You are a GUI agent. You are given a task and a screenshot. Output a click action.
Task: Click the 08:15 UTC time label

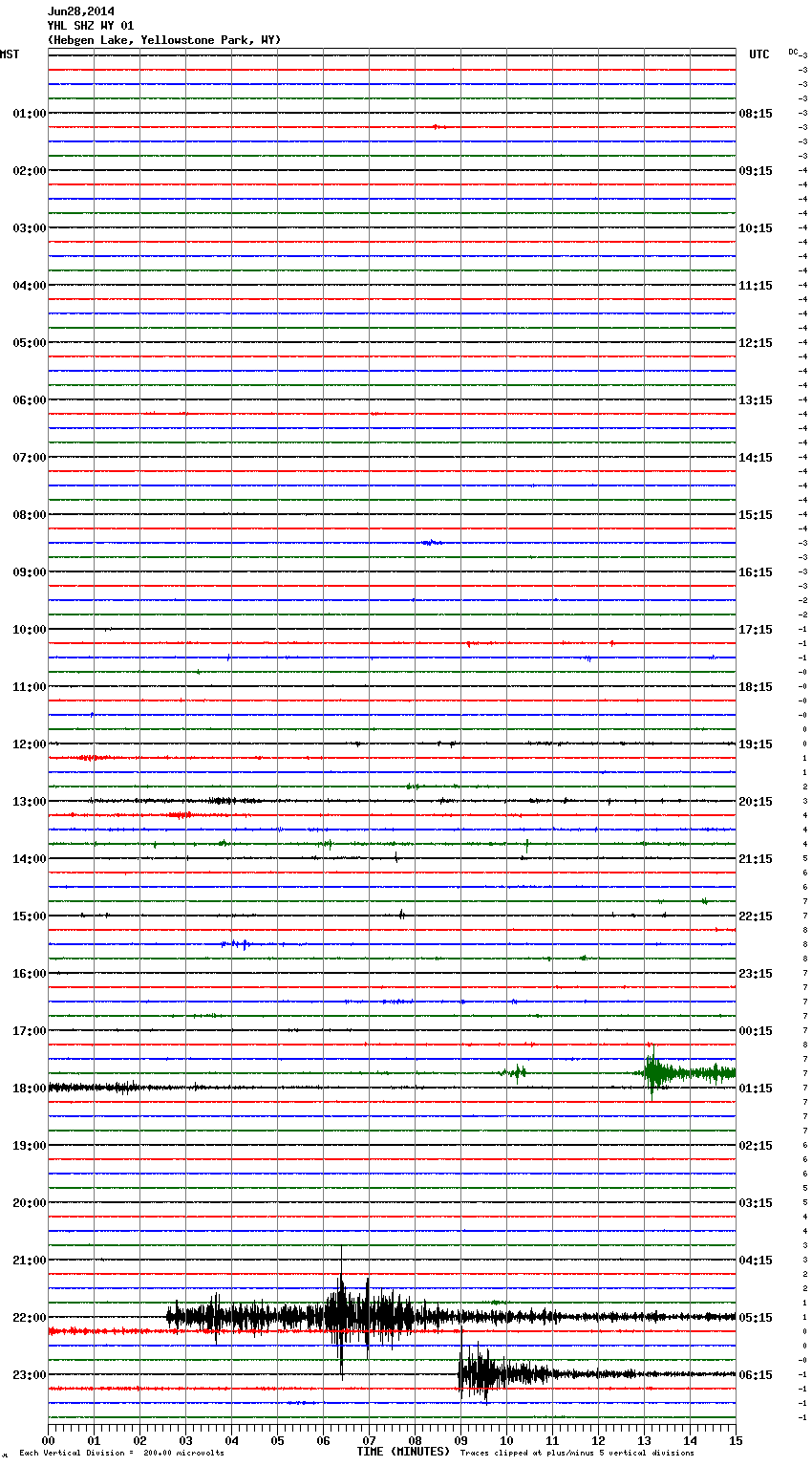(756, 114)
